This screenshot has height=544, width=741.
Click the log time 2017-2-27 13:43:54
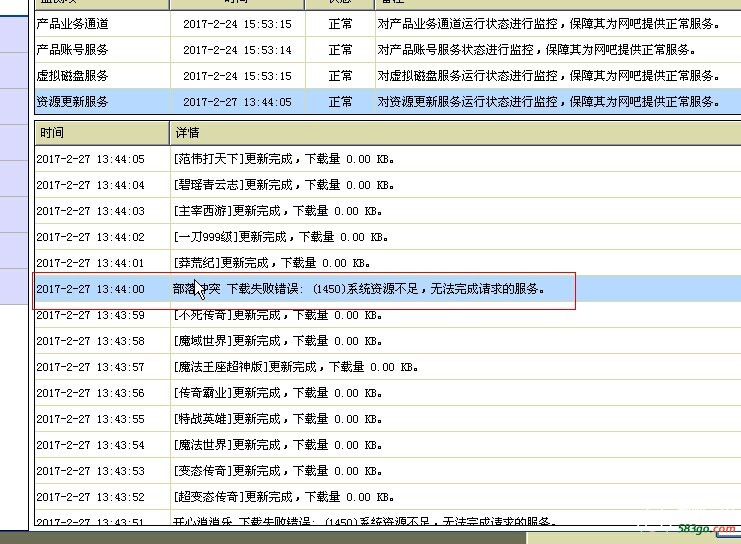[90, 445]
